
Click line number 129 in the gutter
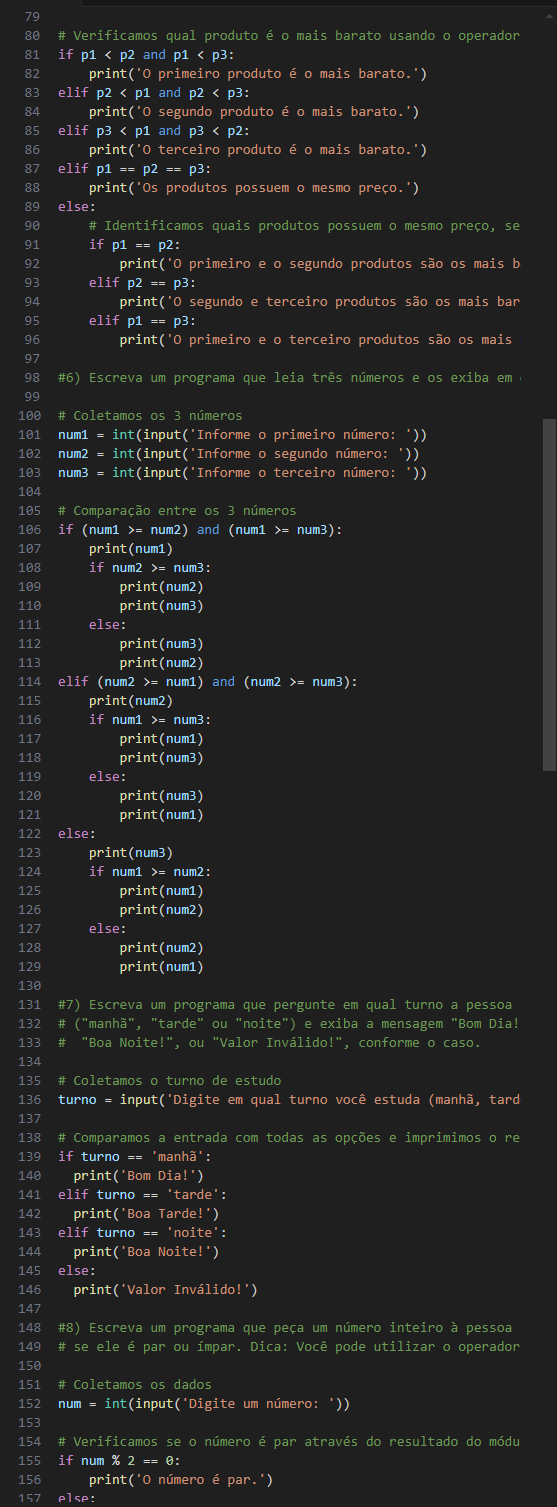tap(30, 966)
